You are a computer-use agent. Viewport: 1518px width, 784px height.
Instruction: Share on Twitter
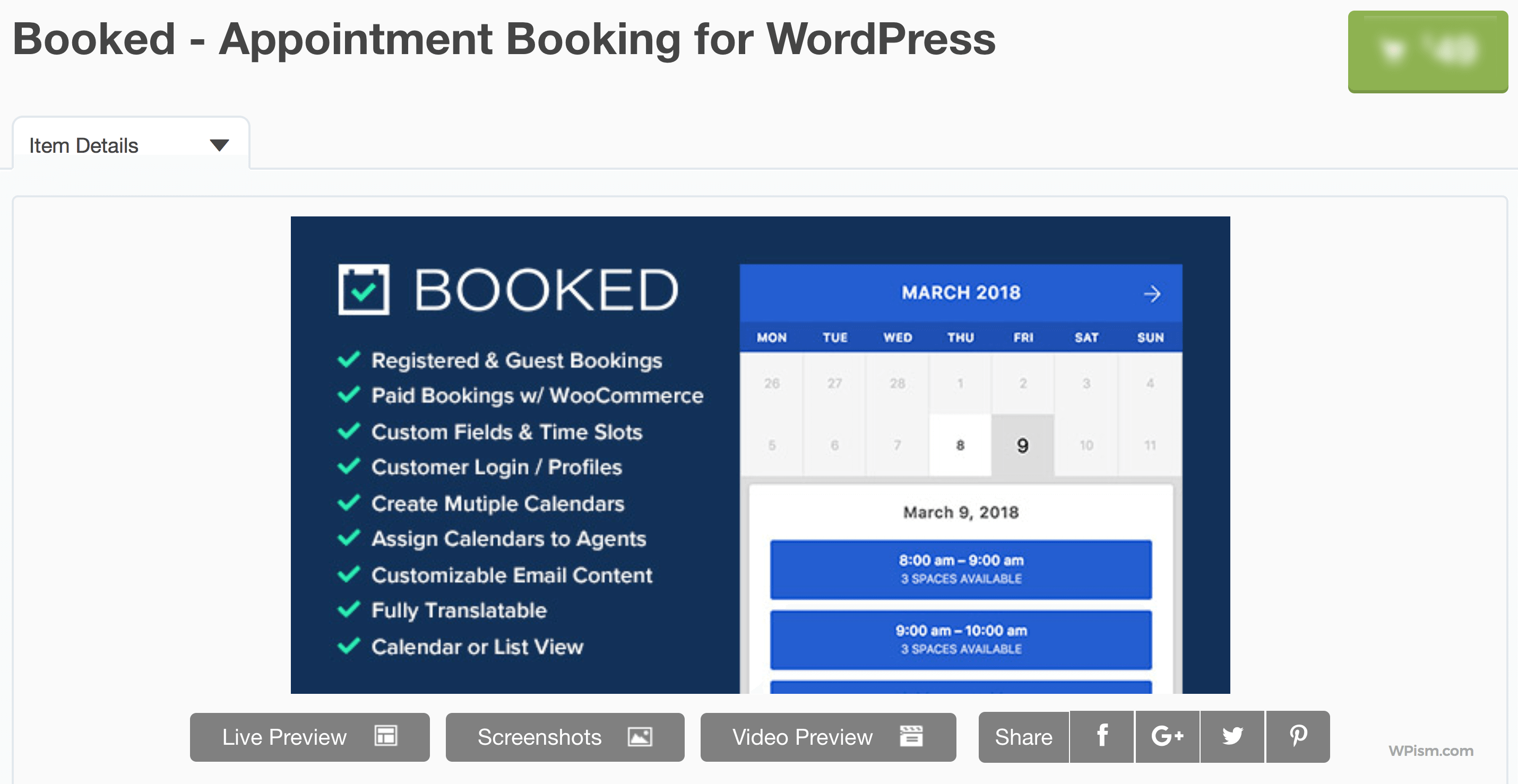click(1232, 737)
